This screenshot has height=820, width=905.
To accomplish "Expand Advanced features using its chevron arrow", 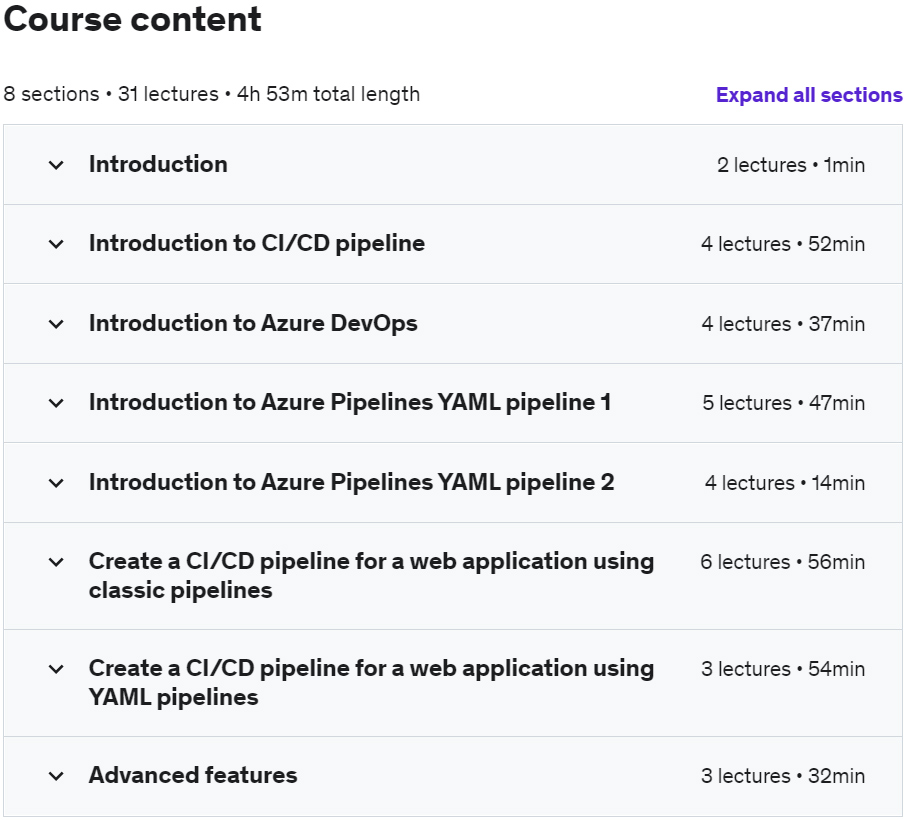I will (x=56, y=776).
